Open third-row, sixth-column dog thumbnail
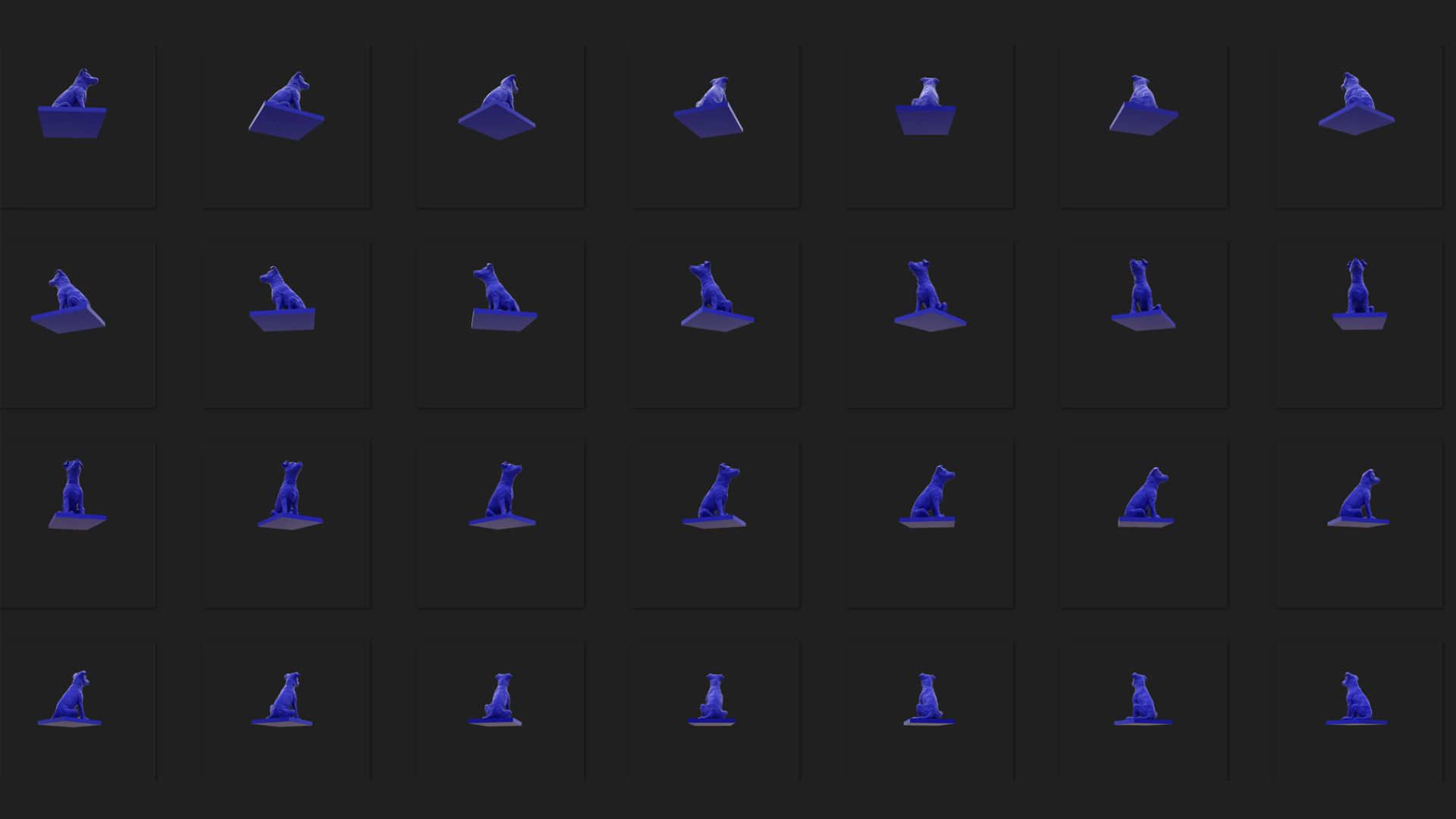Viewport: 1456px width, 819px height. pos(1144,525)
